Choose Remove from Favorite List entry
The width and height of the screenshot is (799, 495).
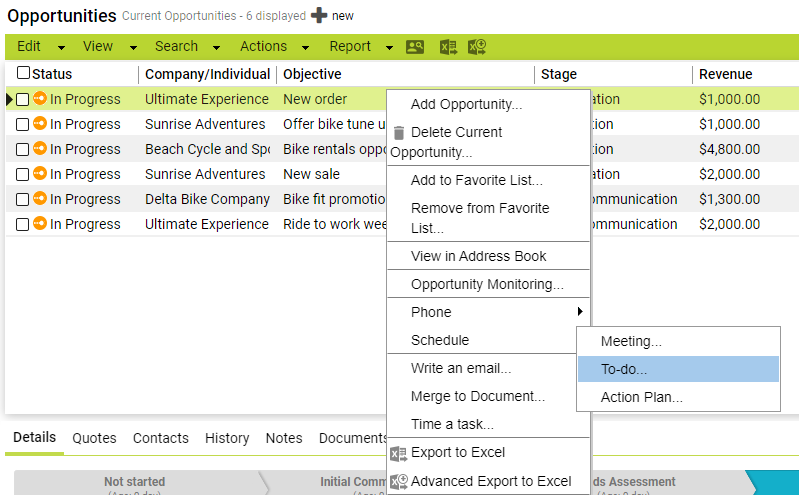pos(488,218)
